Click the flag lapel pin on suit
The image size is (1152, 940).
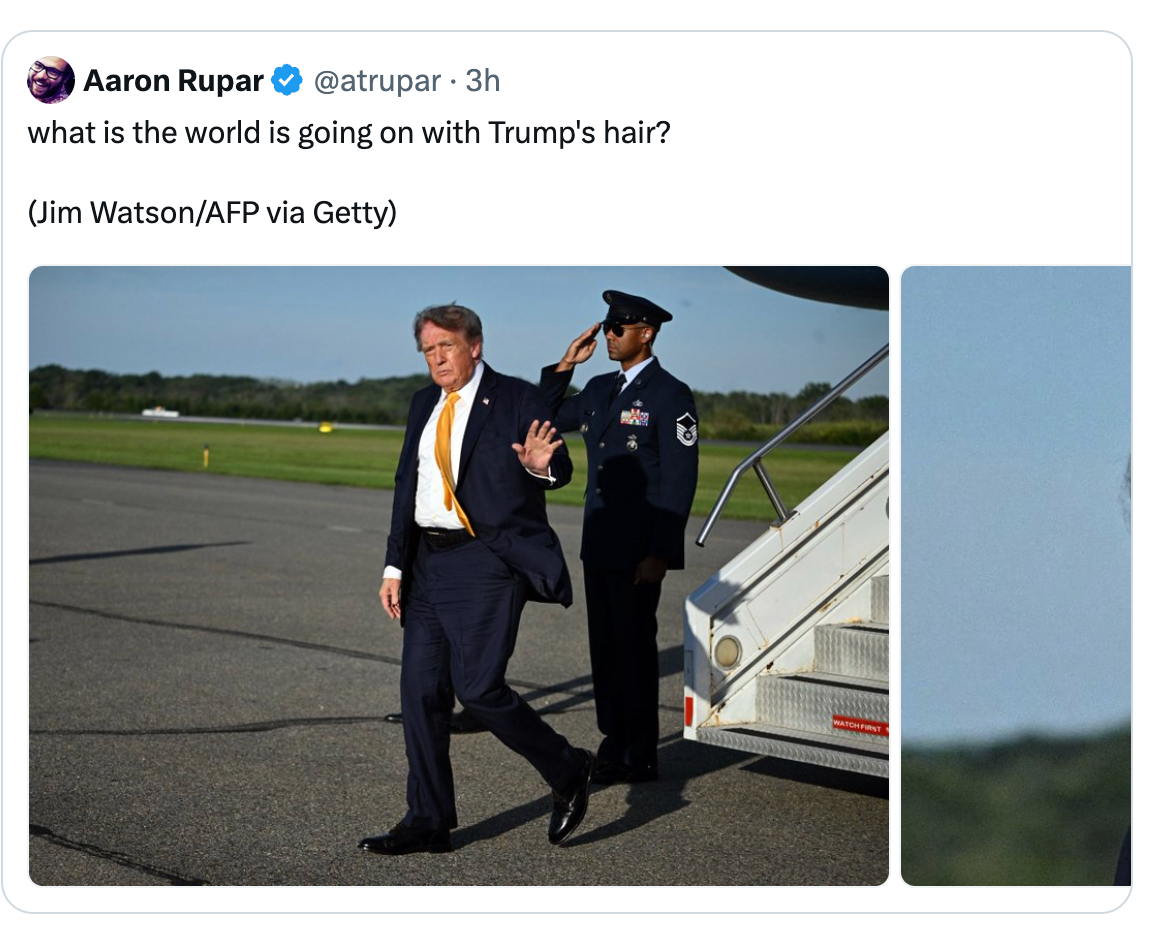(x=486, y=401)
